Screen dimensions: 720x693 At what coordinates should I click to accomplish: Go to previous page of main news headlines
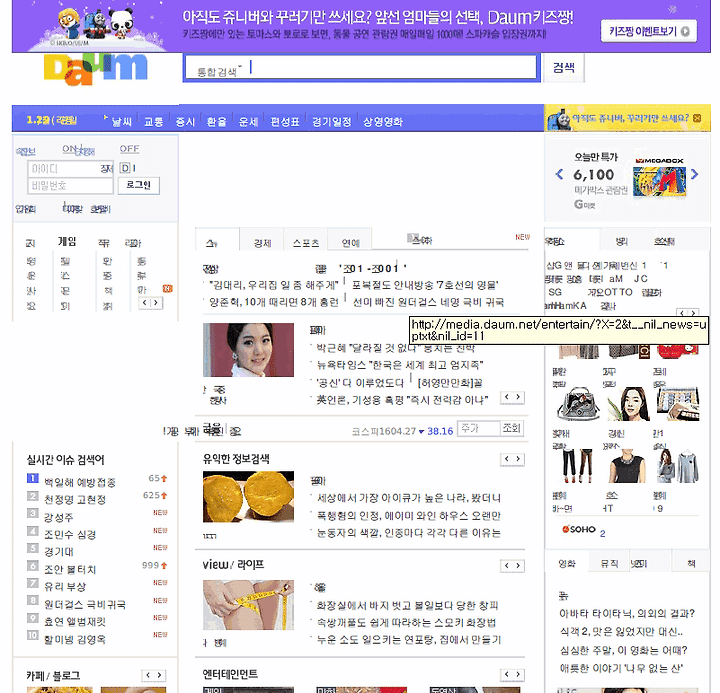(506, 397)
